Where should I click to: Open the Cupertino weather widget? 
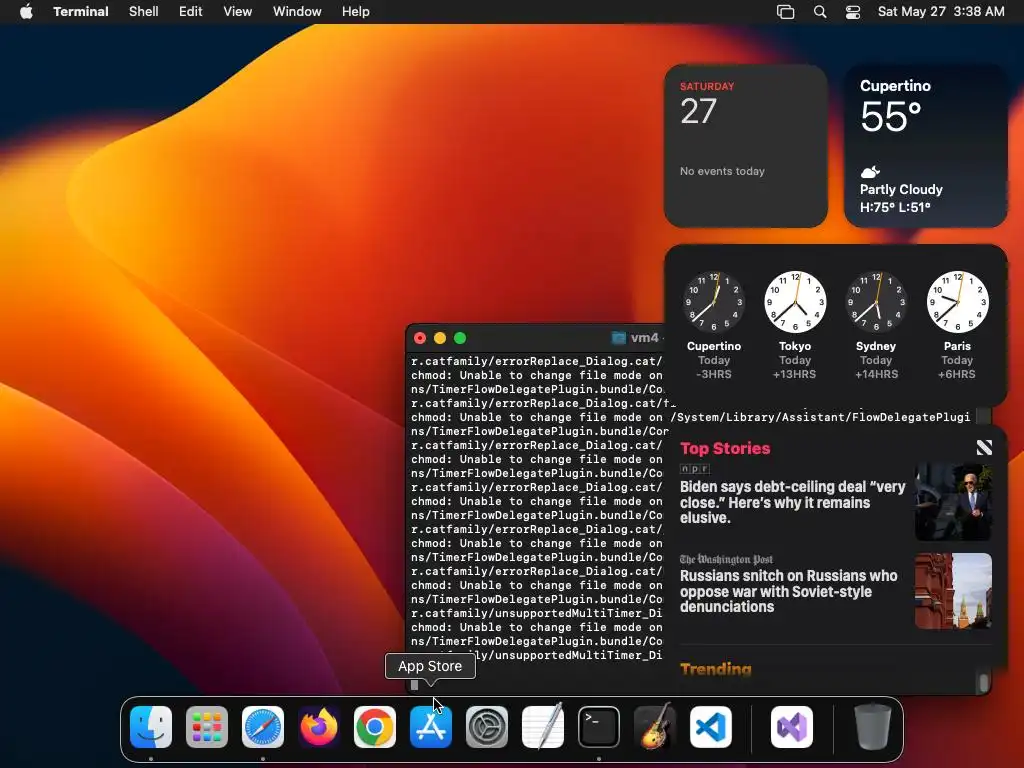925,146
